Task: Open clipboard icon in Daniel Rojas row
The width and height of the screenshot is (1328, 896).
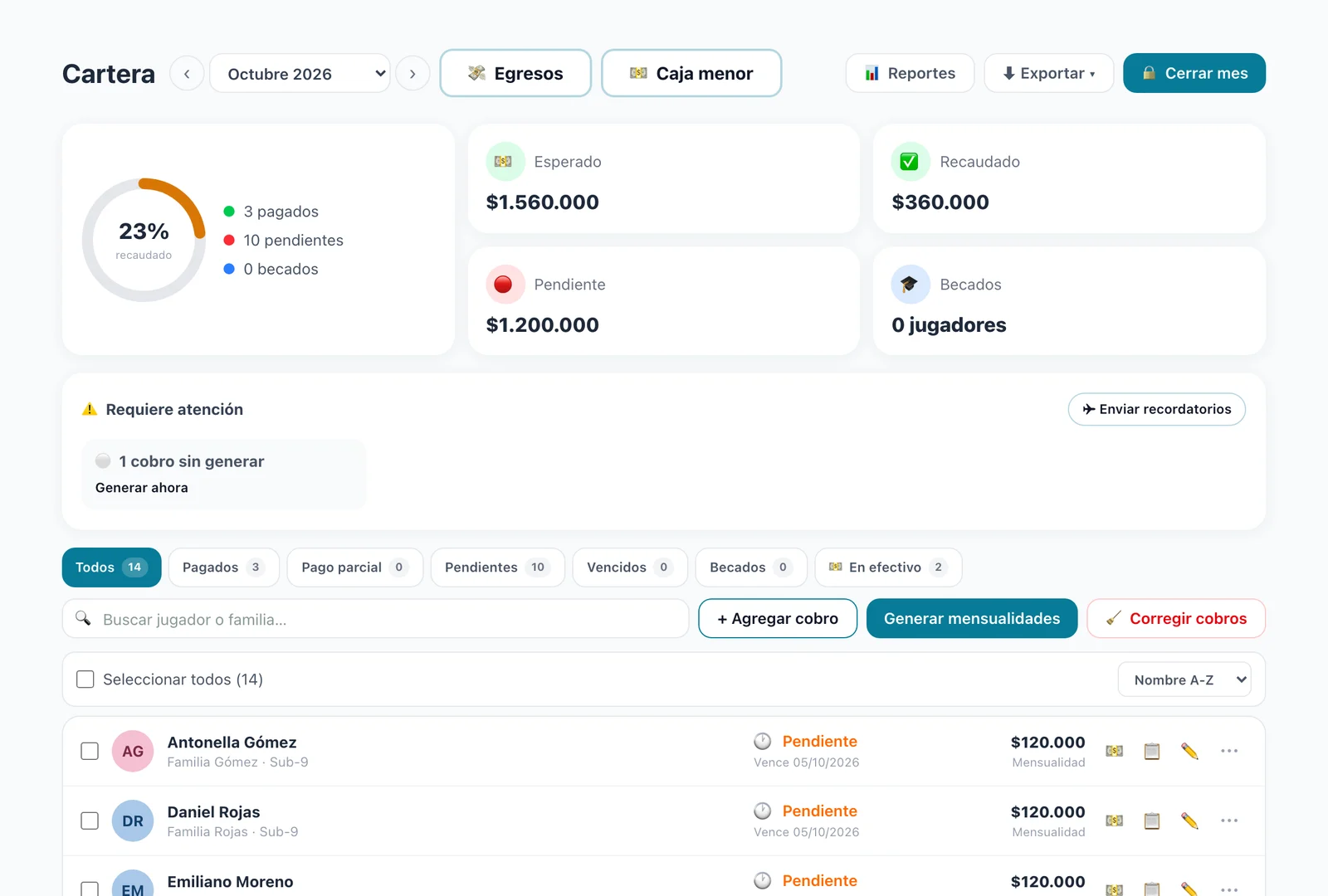Action: 1152,821
